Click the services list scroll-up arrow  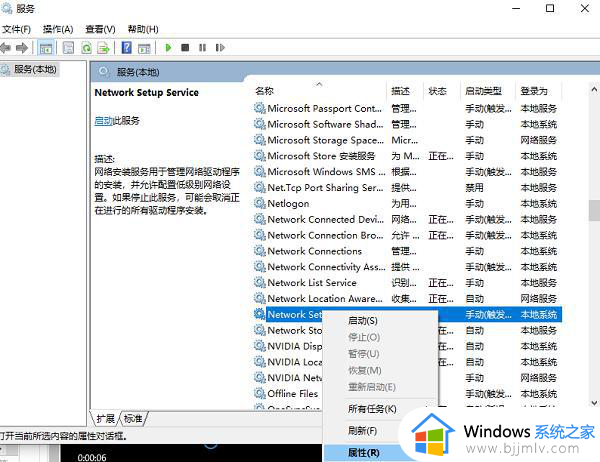(x=594, y=90)
